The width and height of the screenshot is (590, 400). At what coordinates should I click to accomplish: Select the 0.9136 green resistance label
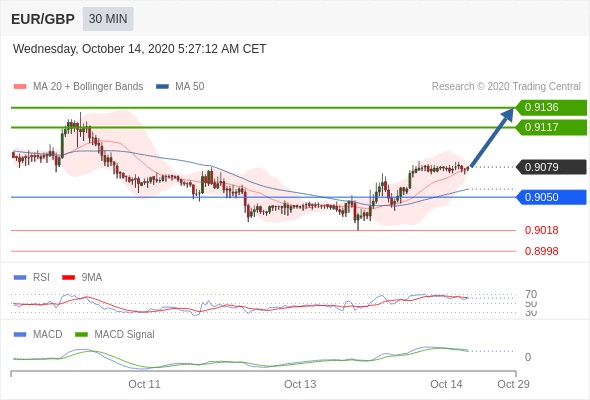[x=551, y=107]
